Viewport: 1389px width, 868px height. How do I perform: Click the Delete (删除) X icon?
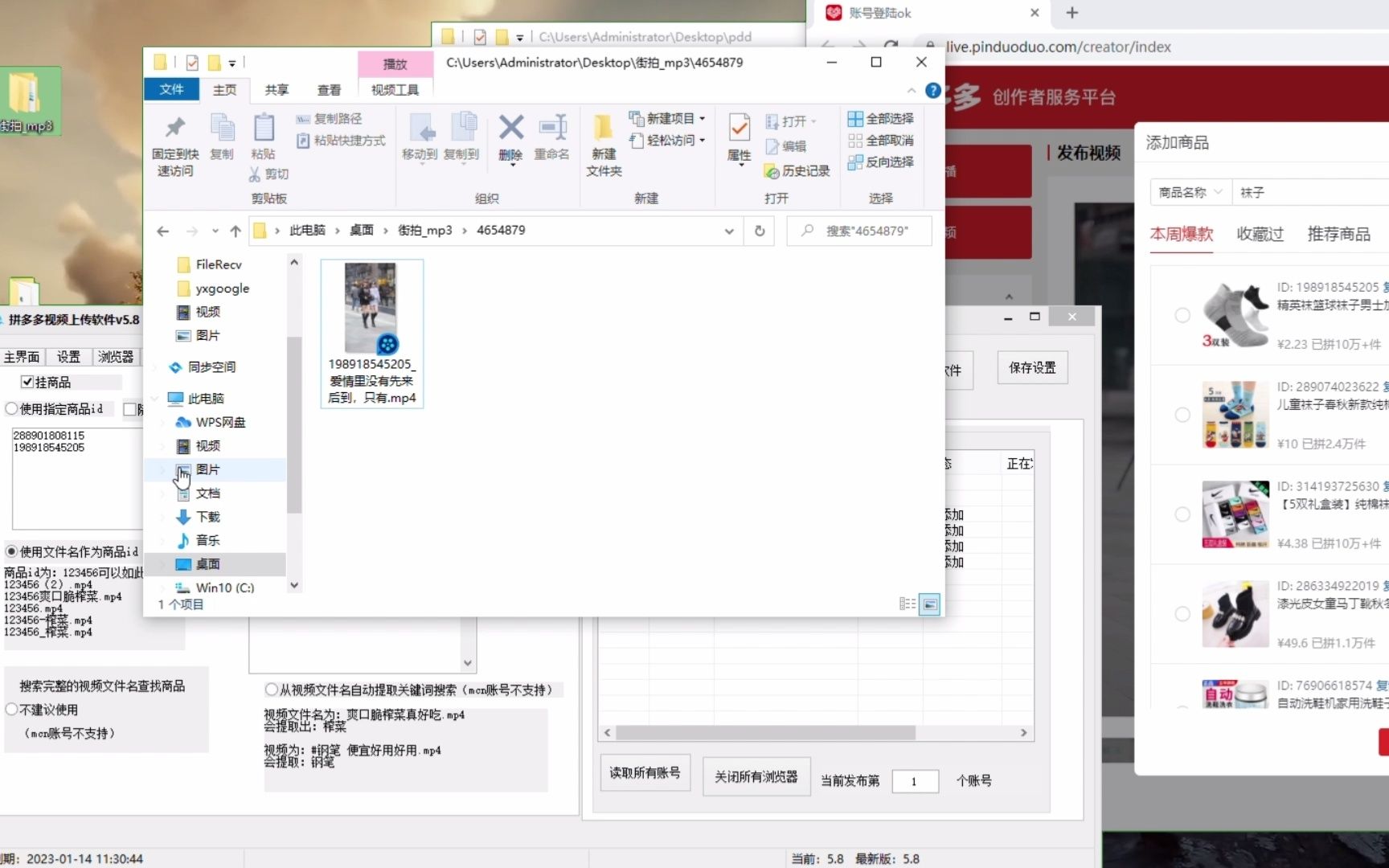tap(510, 127)
